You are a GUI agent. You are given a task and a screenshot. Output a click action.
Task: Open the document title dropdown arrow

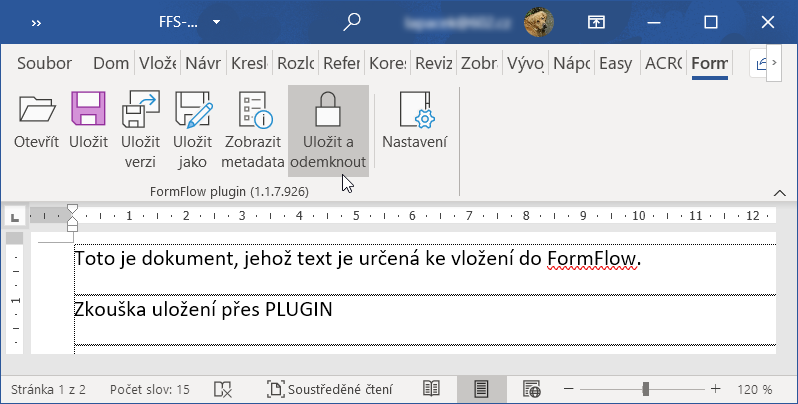point(215,22)
